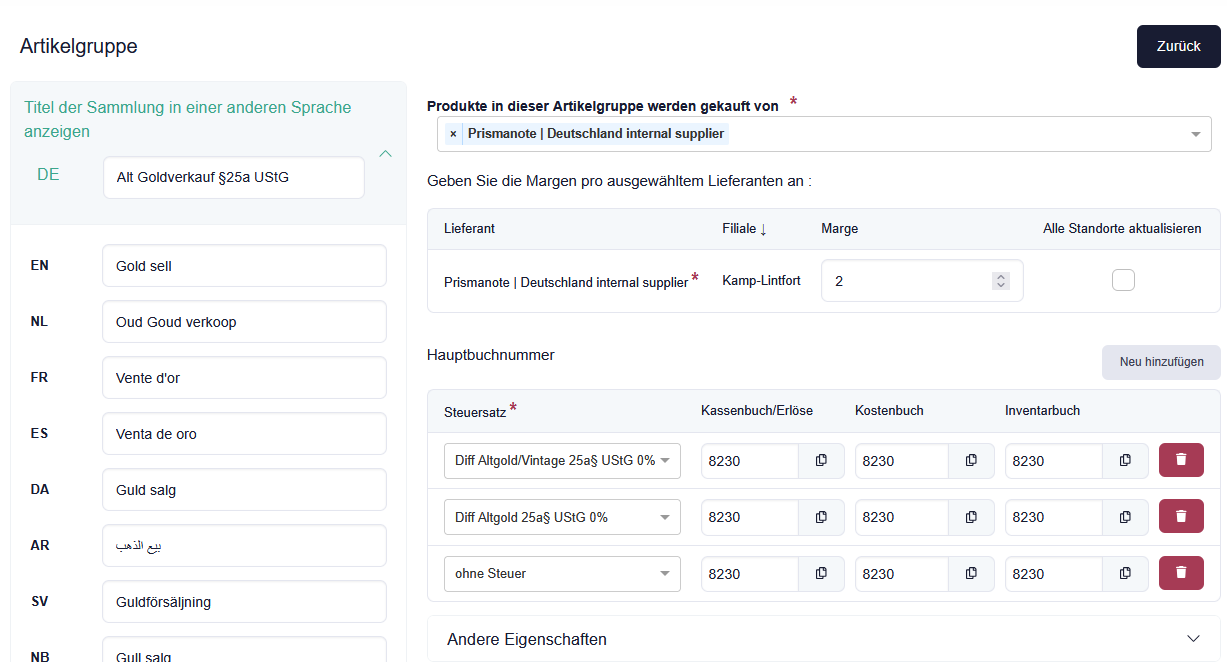Sort by Filiale column header
This screenshot has height=662, width=1227.
pos(744,229)
